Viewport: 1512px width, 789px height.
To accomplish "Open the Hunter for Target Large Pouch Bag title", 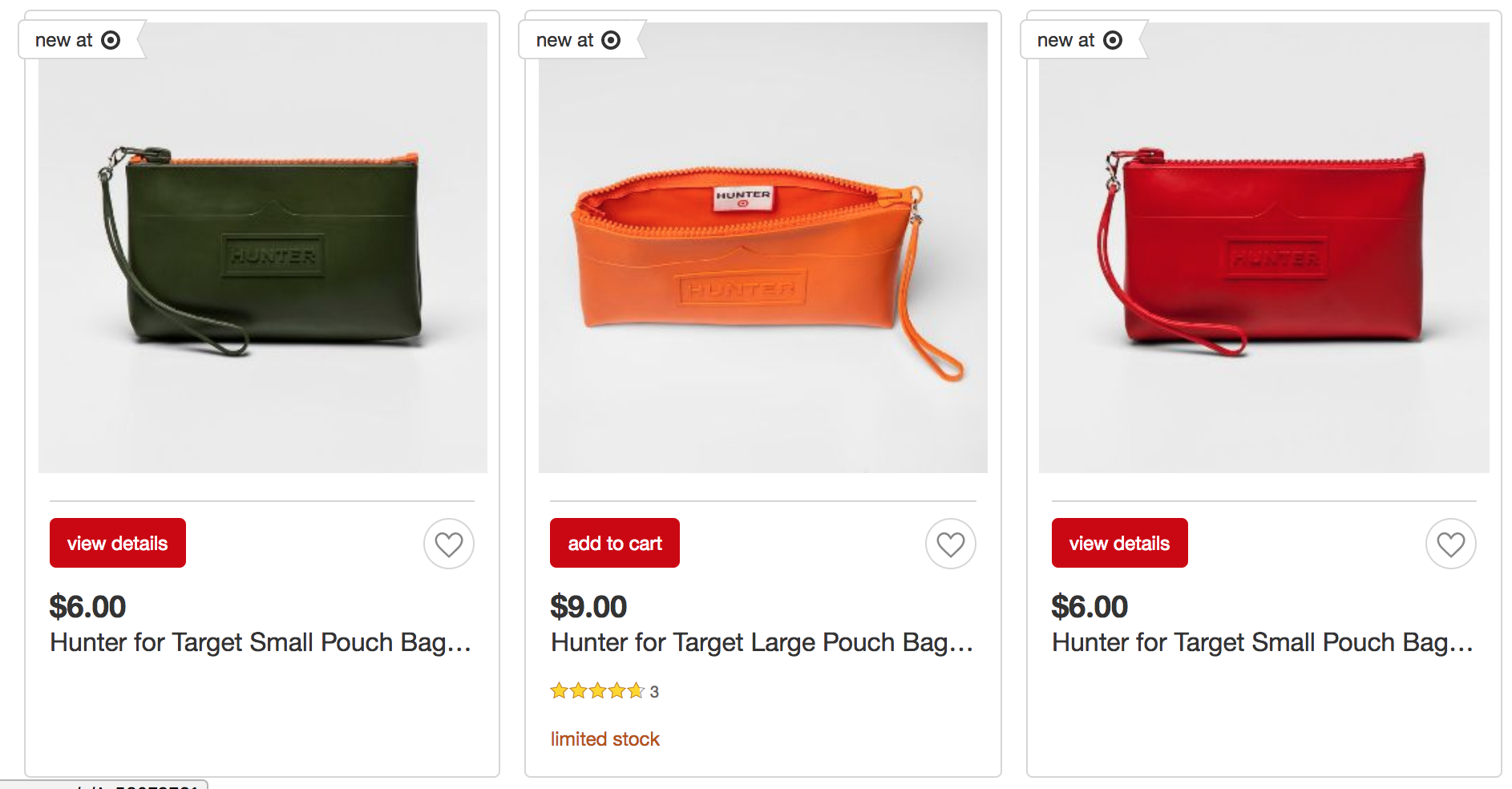I will click(x=762, y=642).
